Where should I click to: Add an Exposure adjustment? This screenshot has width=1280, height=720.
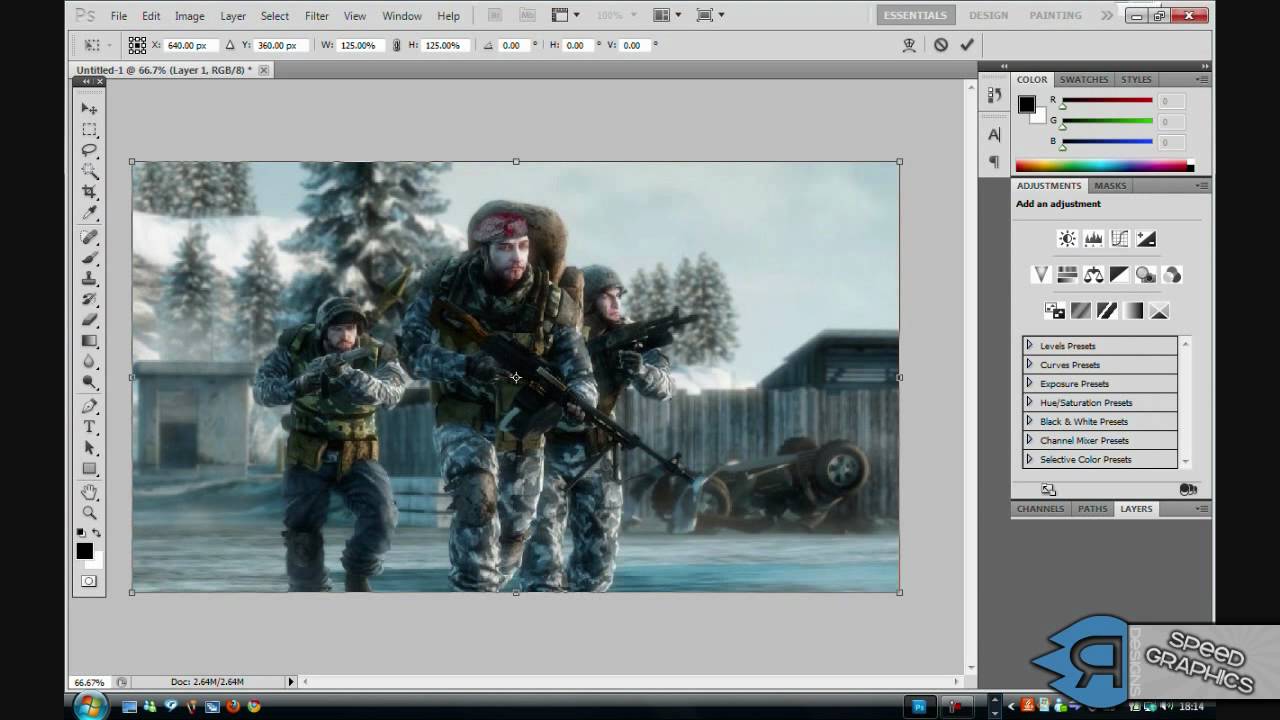1146,239
